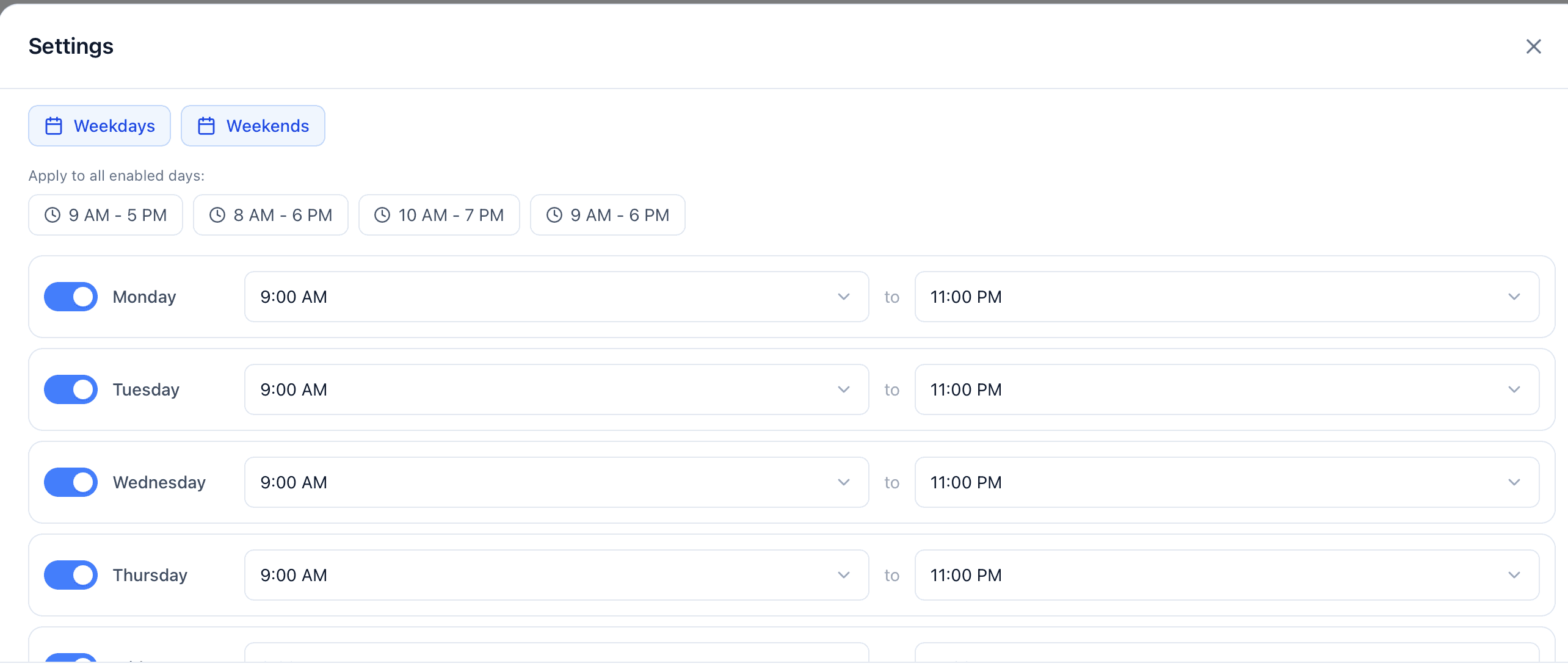Open Monday end time 11:00 PM field
Viewport: 1568px width, 669px height.
click(1226, 297)
